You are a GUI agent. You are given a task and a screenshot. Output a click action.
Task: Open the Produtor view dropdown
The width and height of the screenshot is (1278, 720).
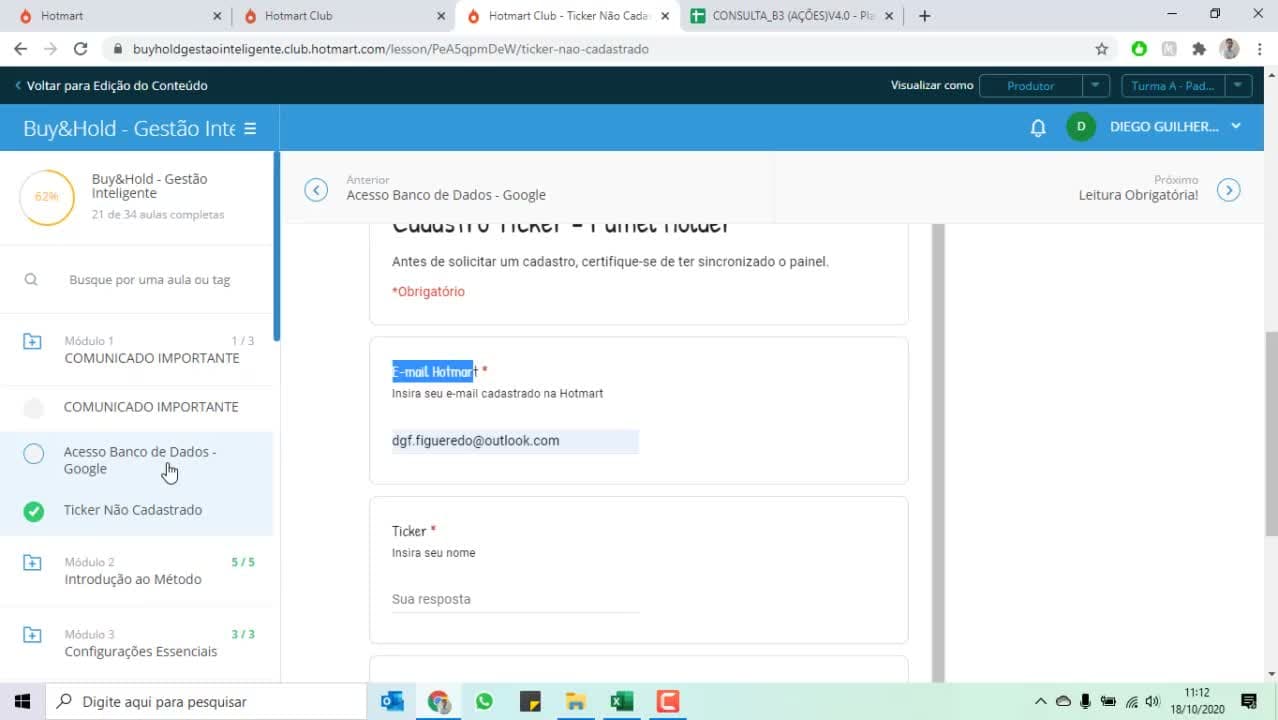pyautogui.click(x=1044, y=86)
